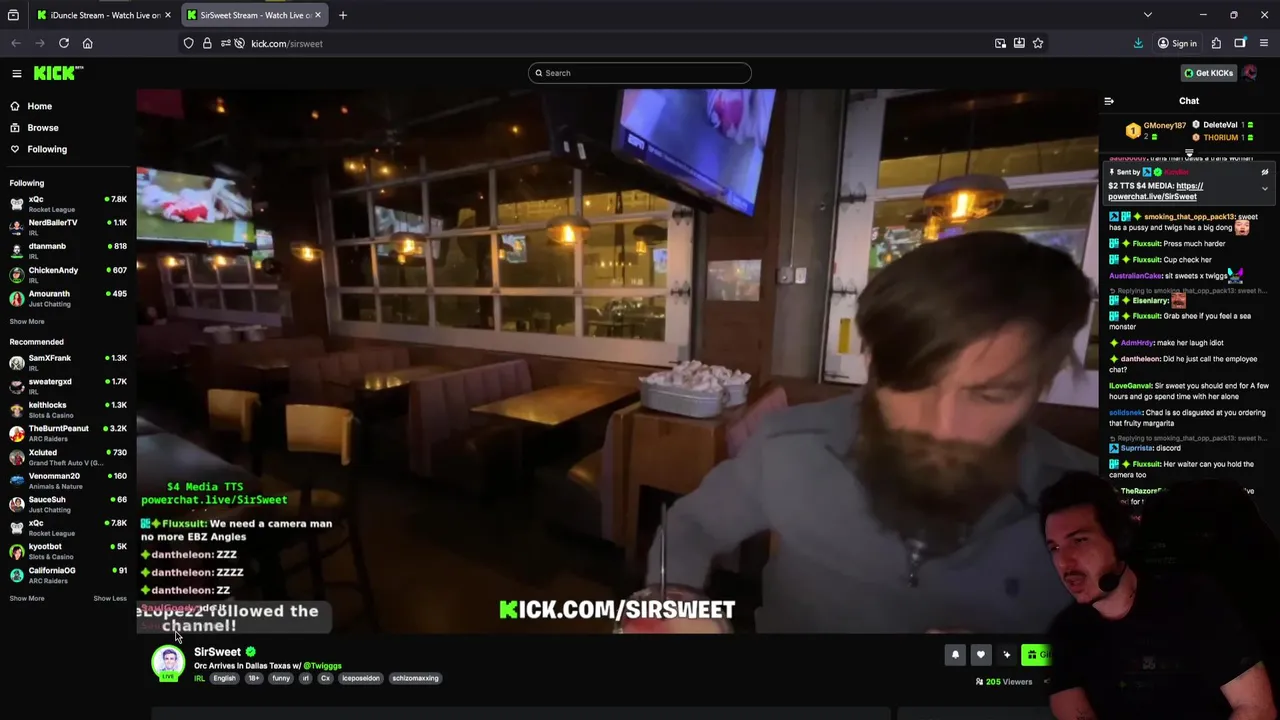
Task: Open ChickenAndy channel
Action: 68,274
